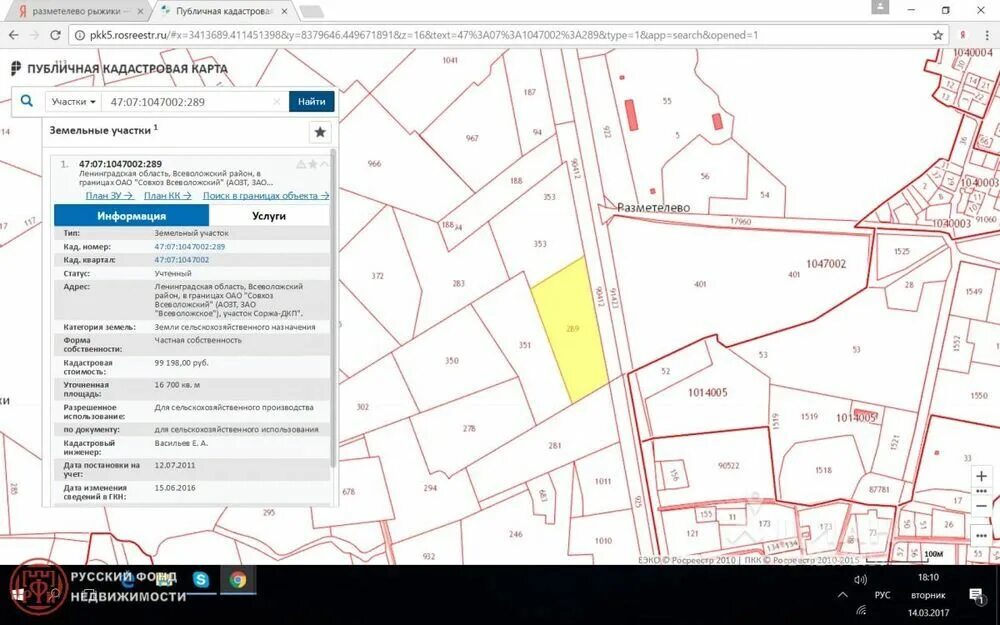Click the area value 16 700 кв. м

[177, 385]
